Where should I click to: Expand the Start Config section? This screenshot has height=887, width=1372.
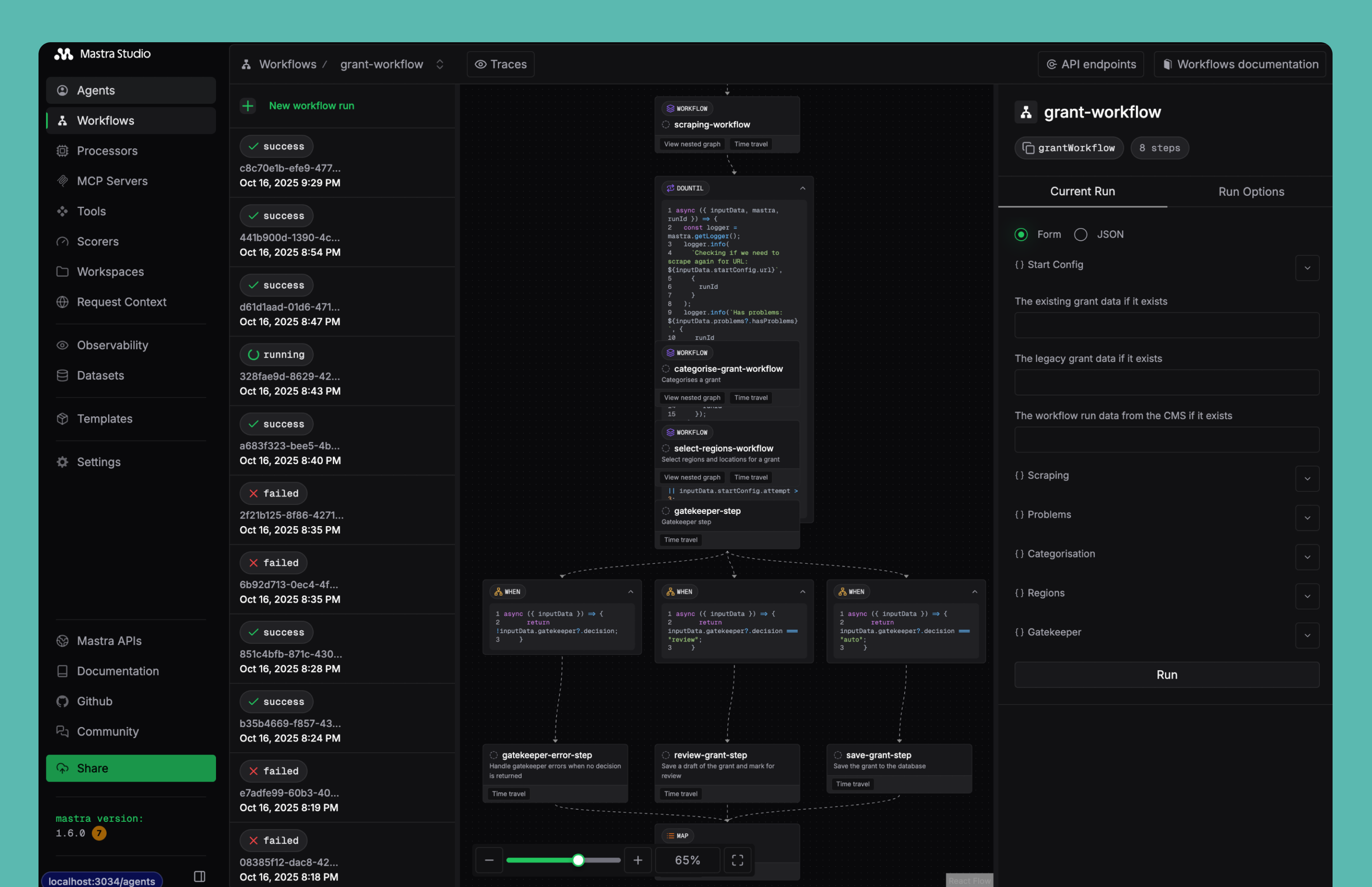(x=1307, y=268)
